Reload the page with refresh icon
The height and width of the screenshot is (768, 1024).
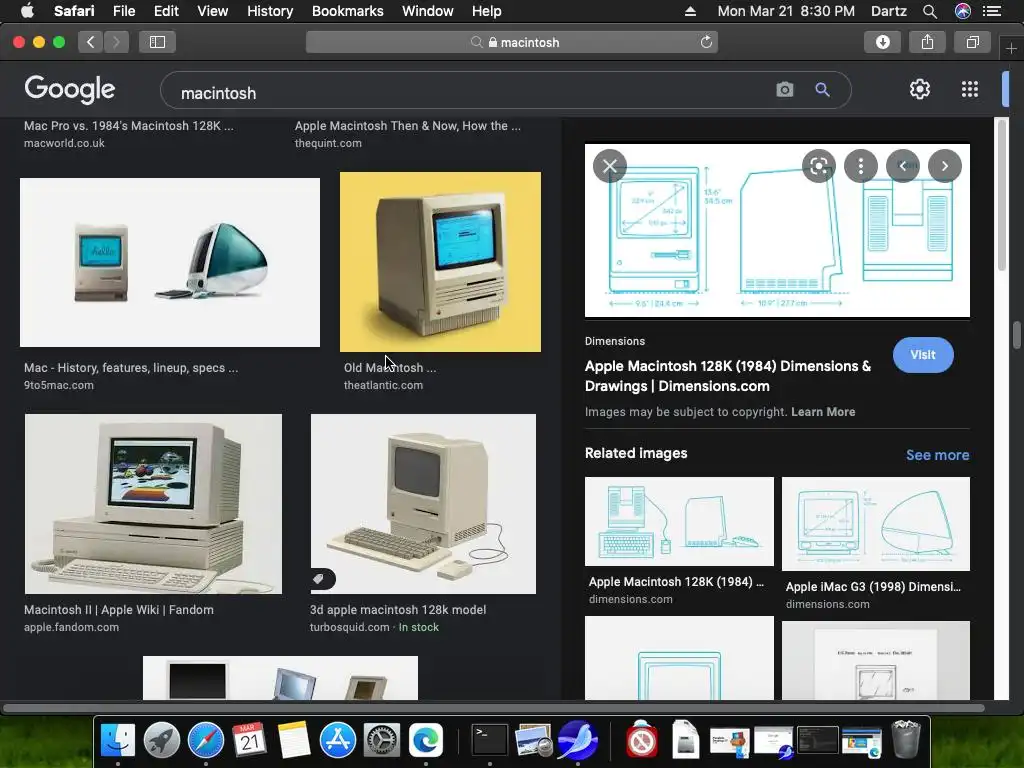pyautogui.click(x=706, y=42)
